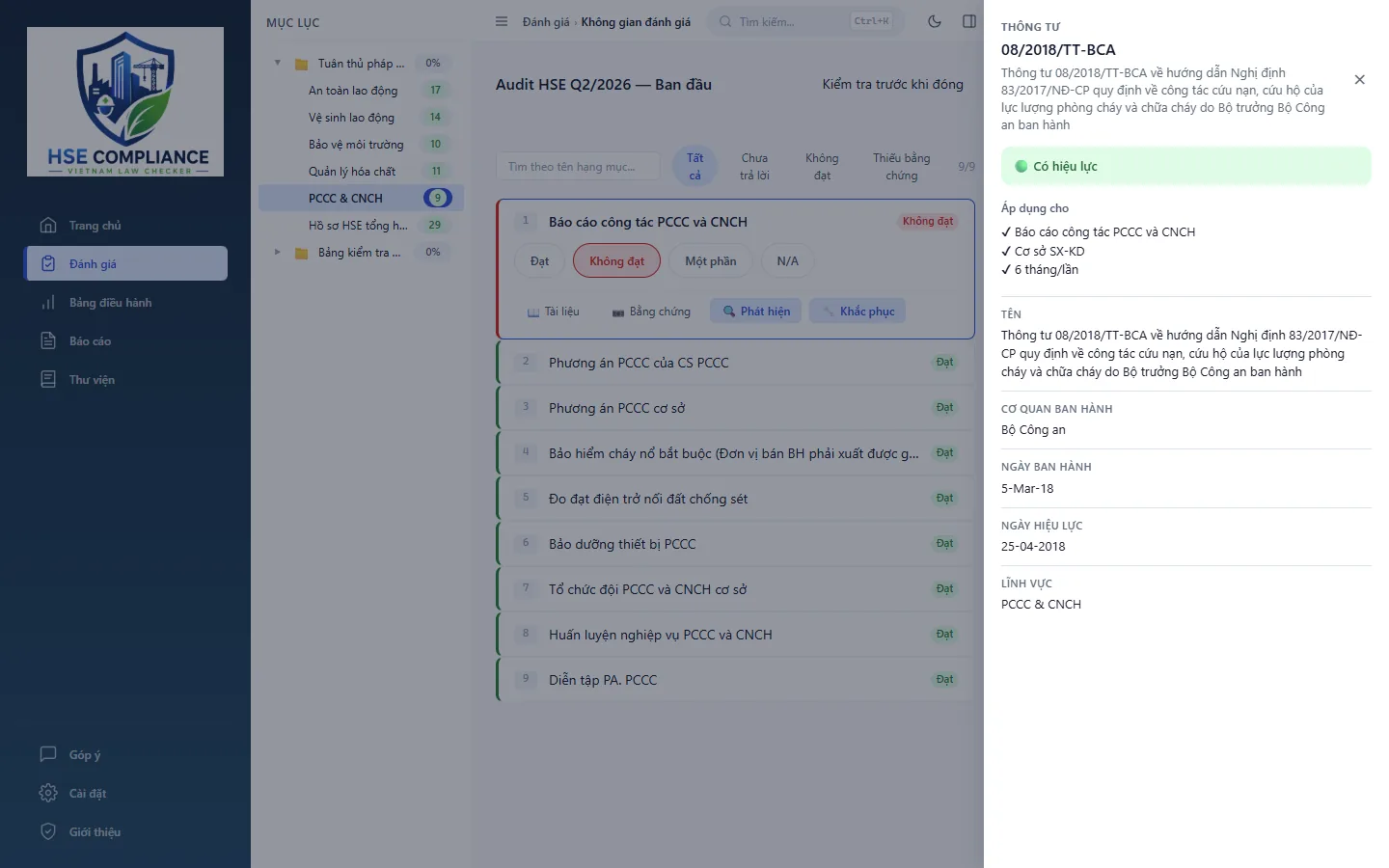Screen dimensions: 1389x868
Task: Click Kiểm tra trước khi đóng
Action: pos(892,84)
